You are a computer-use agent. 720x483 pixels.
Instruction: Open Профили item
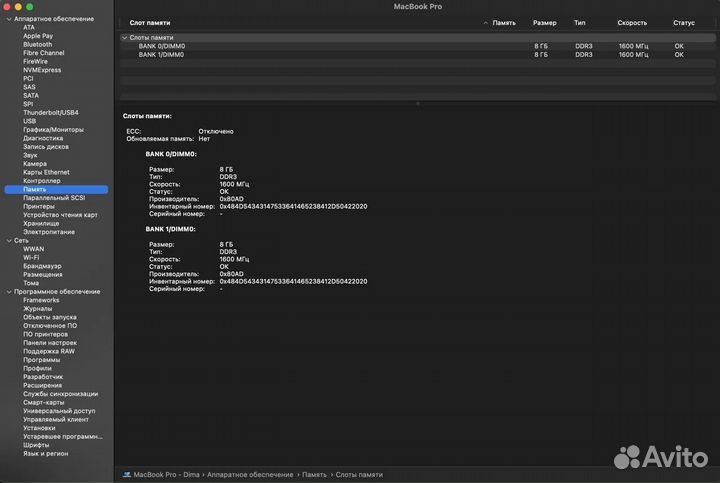pyautogui.click(x=37, y=368)
